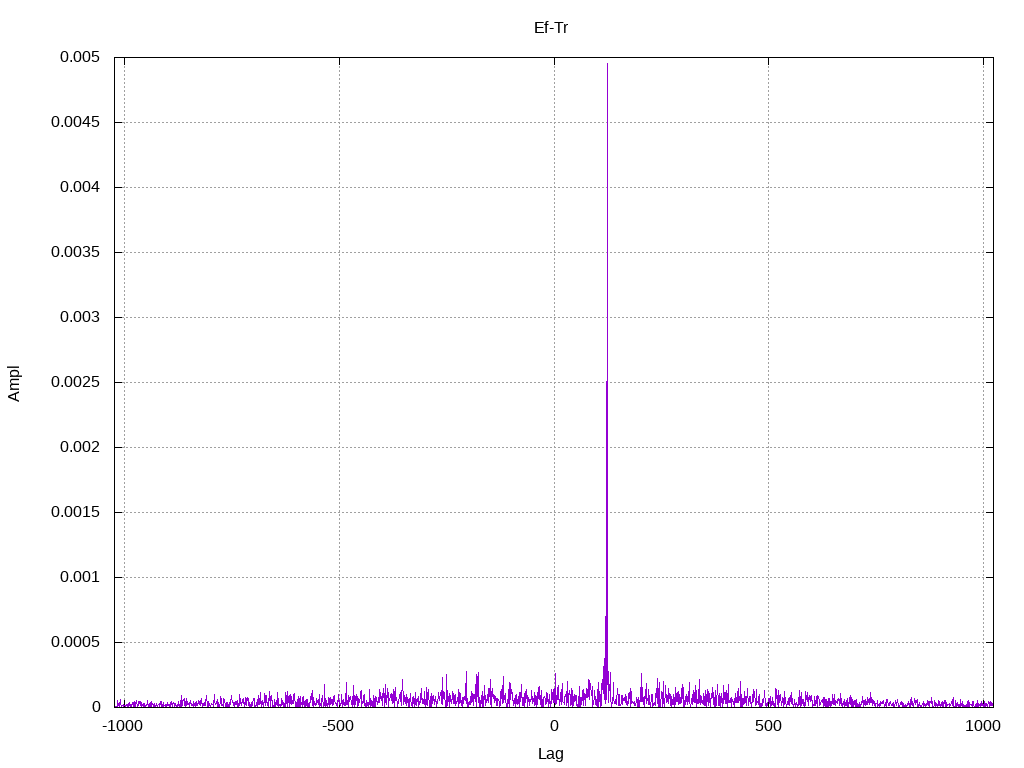The image size is (1024, 768).
Task: Click the y-axis tick value 0.0045
Action: tap(75, 121)
